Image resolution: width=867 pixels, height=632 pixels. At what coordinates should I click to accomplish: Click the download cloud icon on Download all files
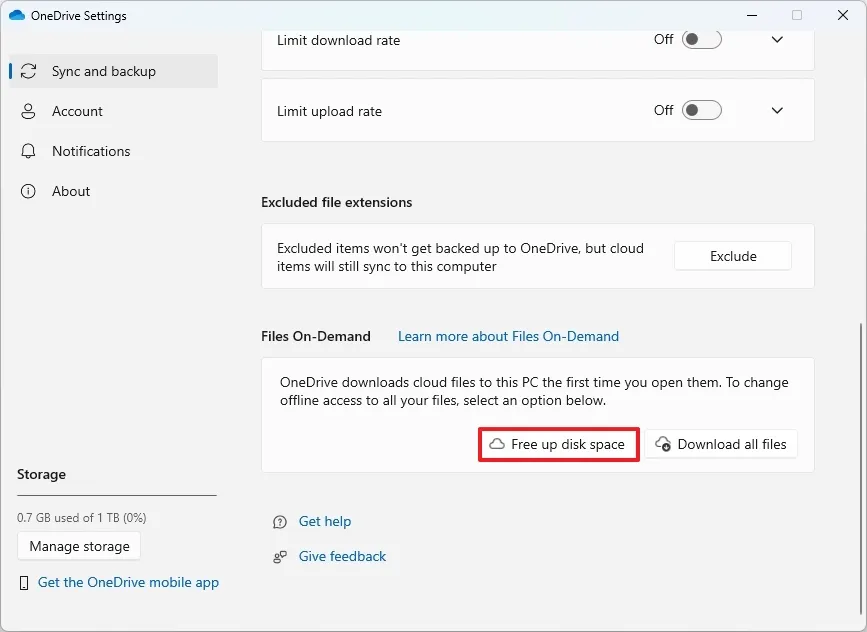pos(662,443)
